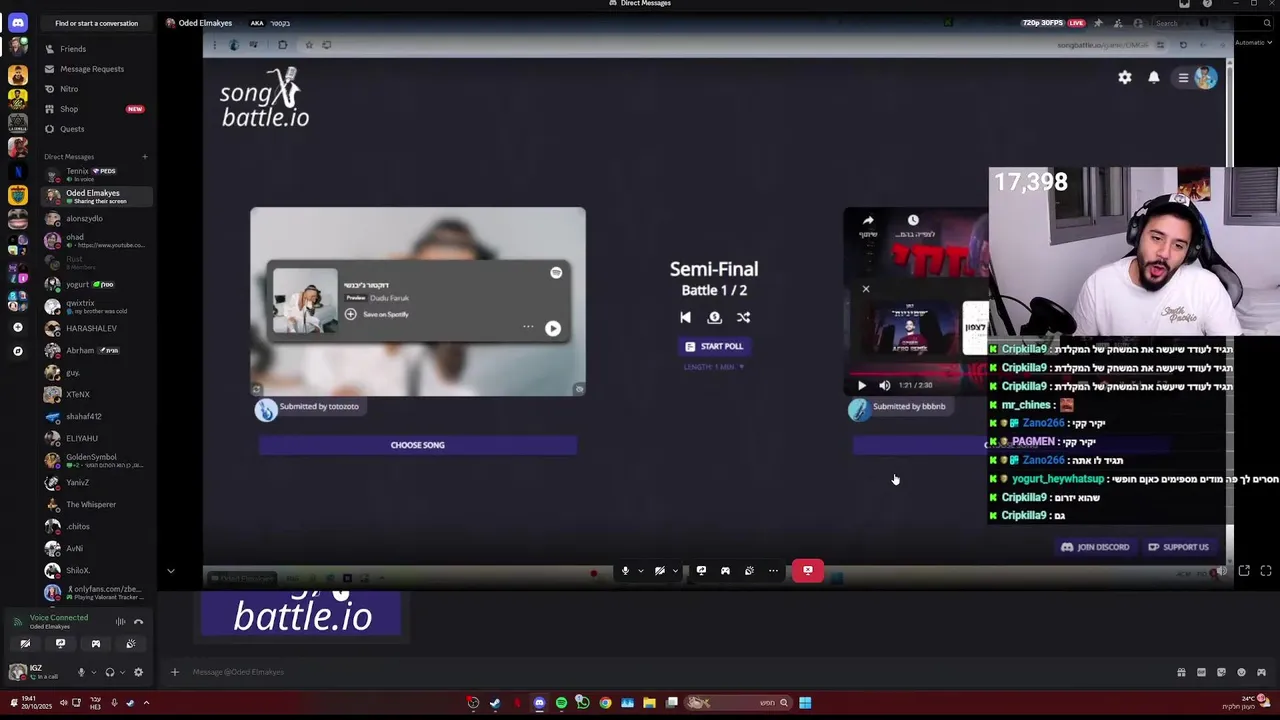Viewport: 1280px width, 720px height.
Task: Open the Discord home icon in server list
Action: click(18, 22)
